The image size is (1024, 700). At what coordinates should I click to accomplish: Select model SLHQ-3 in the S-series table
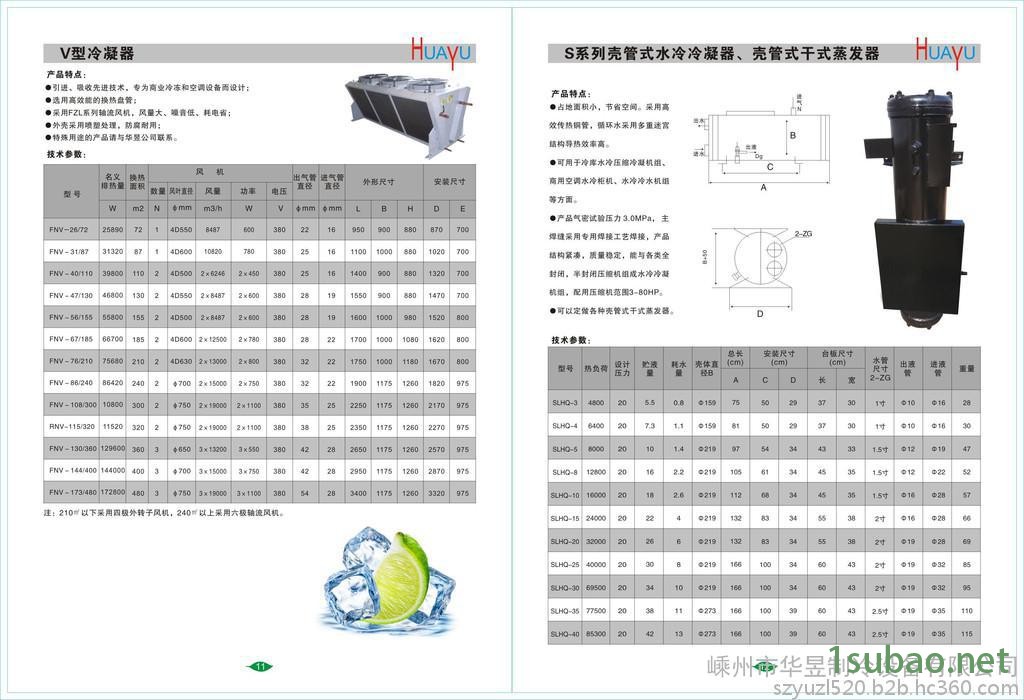click(x=565, y=403)
